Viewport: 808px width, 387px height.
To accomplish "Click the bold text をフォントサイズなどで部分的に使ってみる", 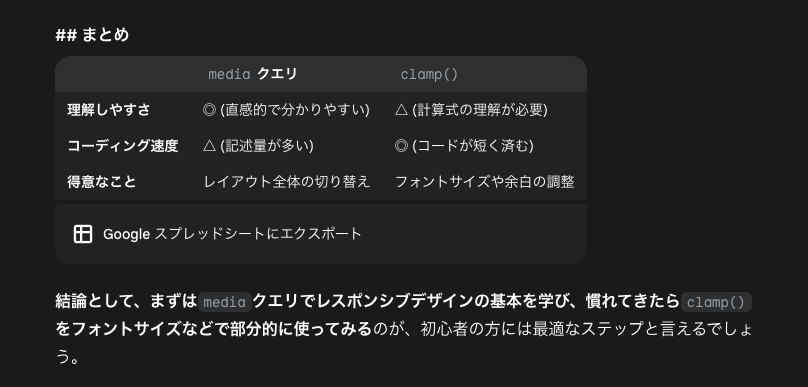I will coord(213,328).
